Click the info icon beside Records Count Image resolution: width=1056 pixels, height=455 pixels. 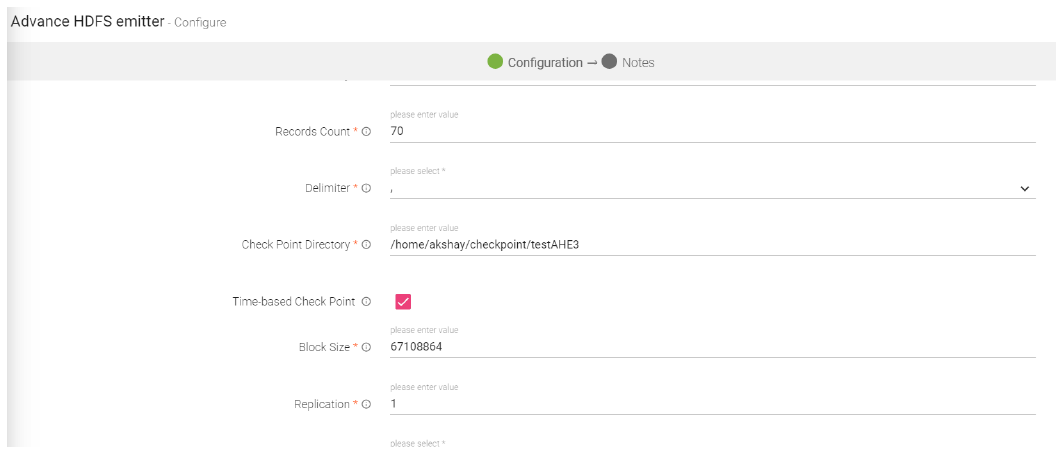[x=366, y=132]
